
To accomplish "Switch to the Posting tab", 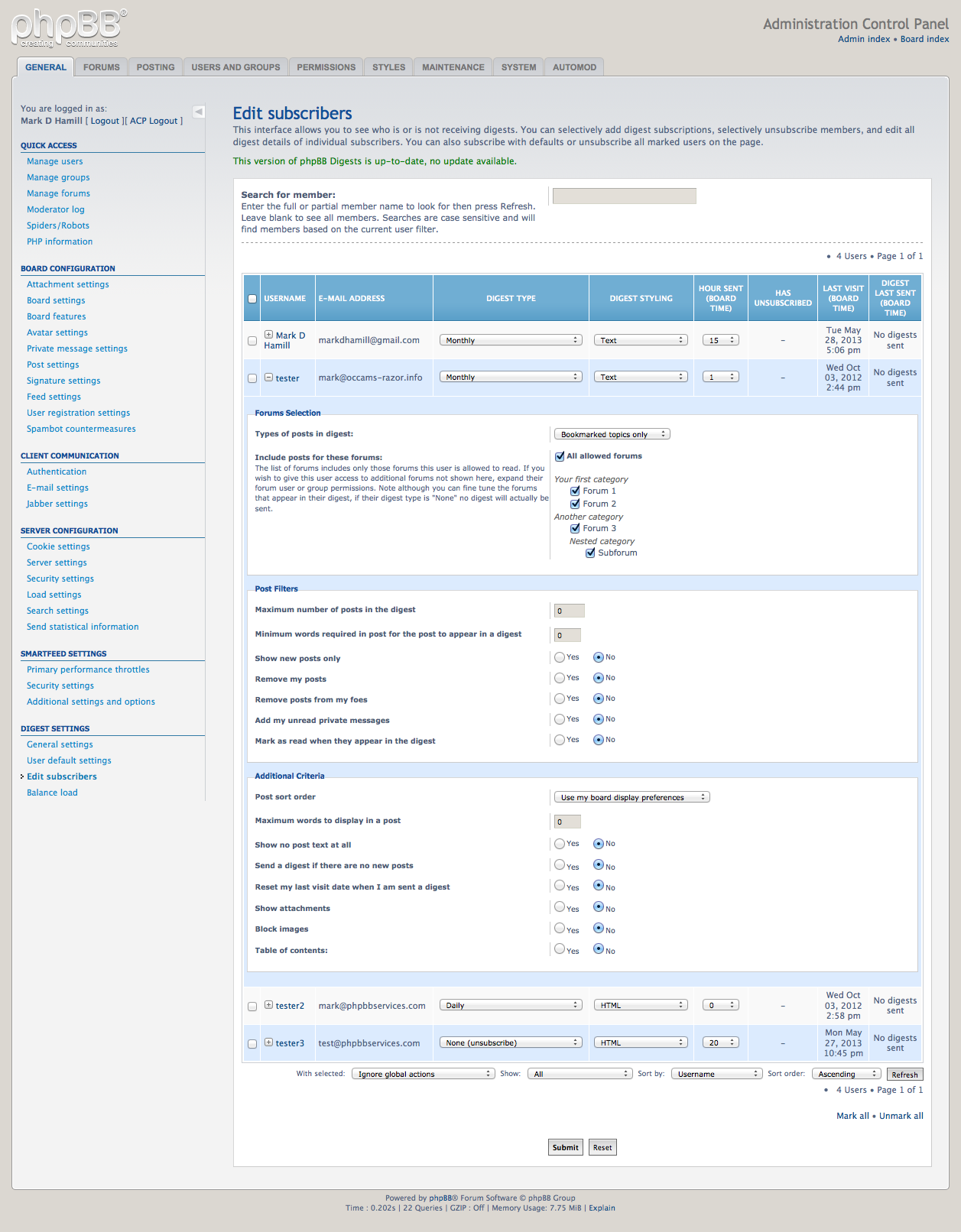I will pyautogui.click(x=156, y=67).
